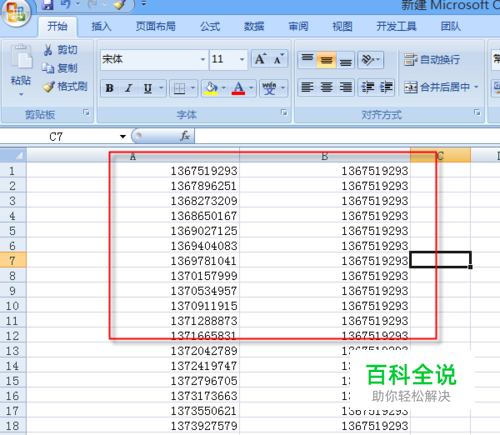500x435 pixels.
Task: Align cell content to the top
Action: 307,60
